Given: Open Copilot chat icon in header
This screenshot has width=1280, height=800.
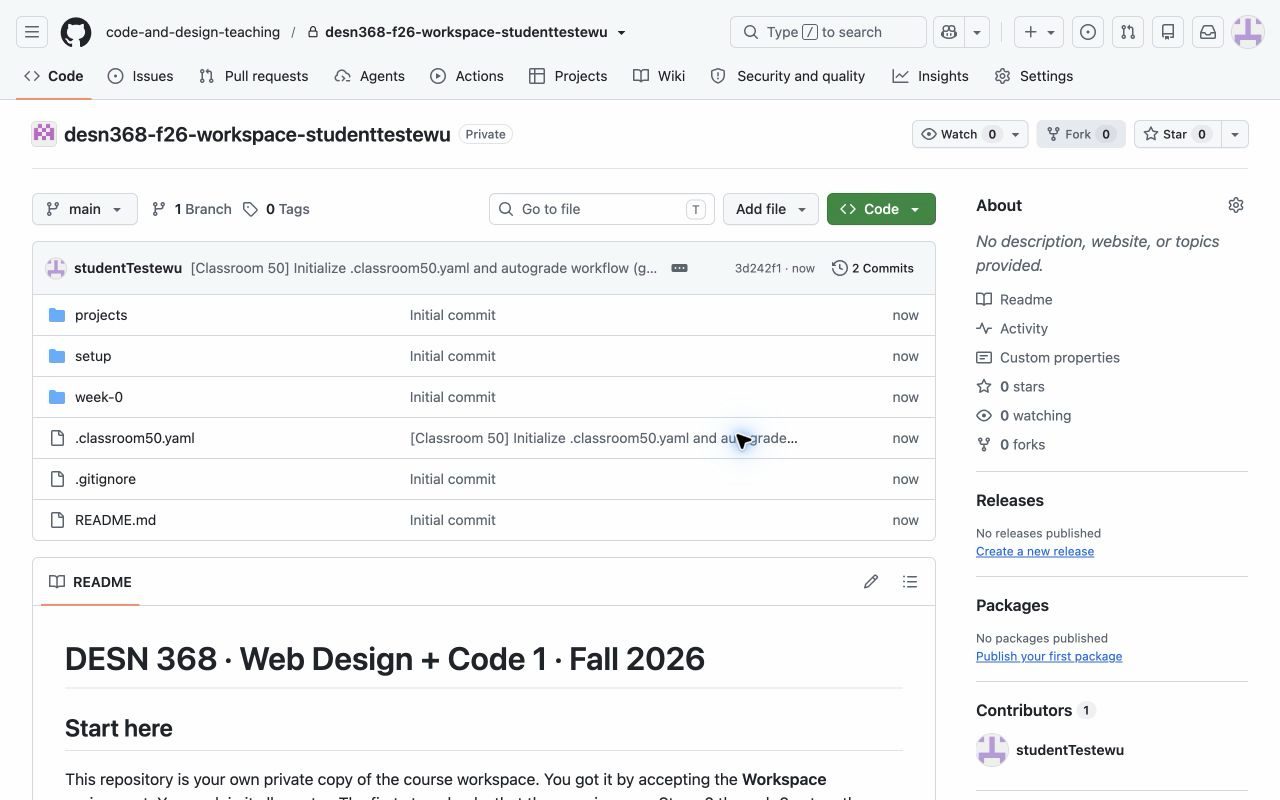Looking at the screenshot, I should (948, 32).
